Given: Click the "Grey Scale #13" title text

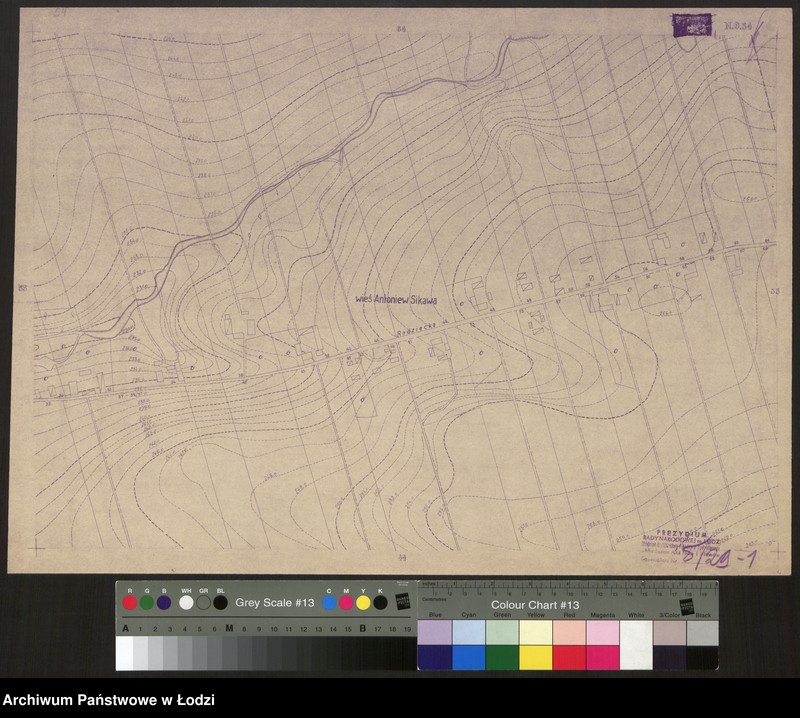Looking at the screenshot, I should (275, 603).
